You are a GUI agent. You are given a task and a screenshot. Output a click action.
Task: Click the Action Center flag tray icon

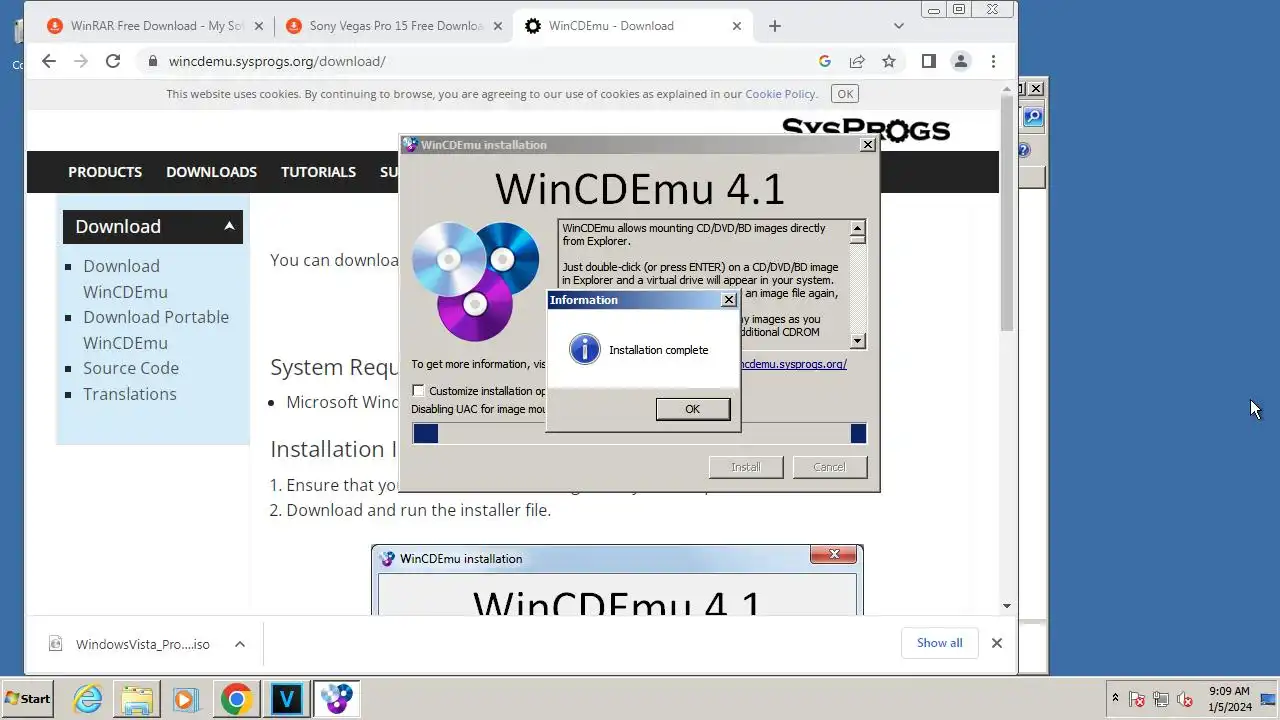[1137, 700]
